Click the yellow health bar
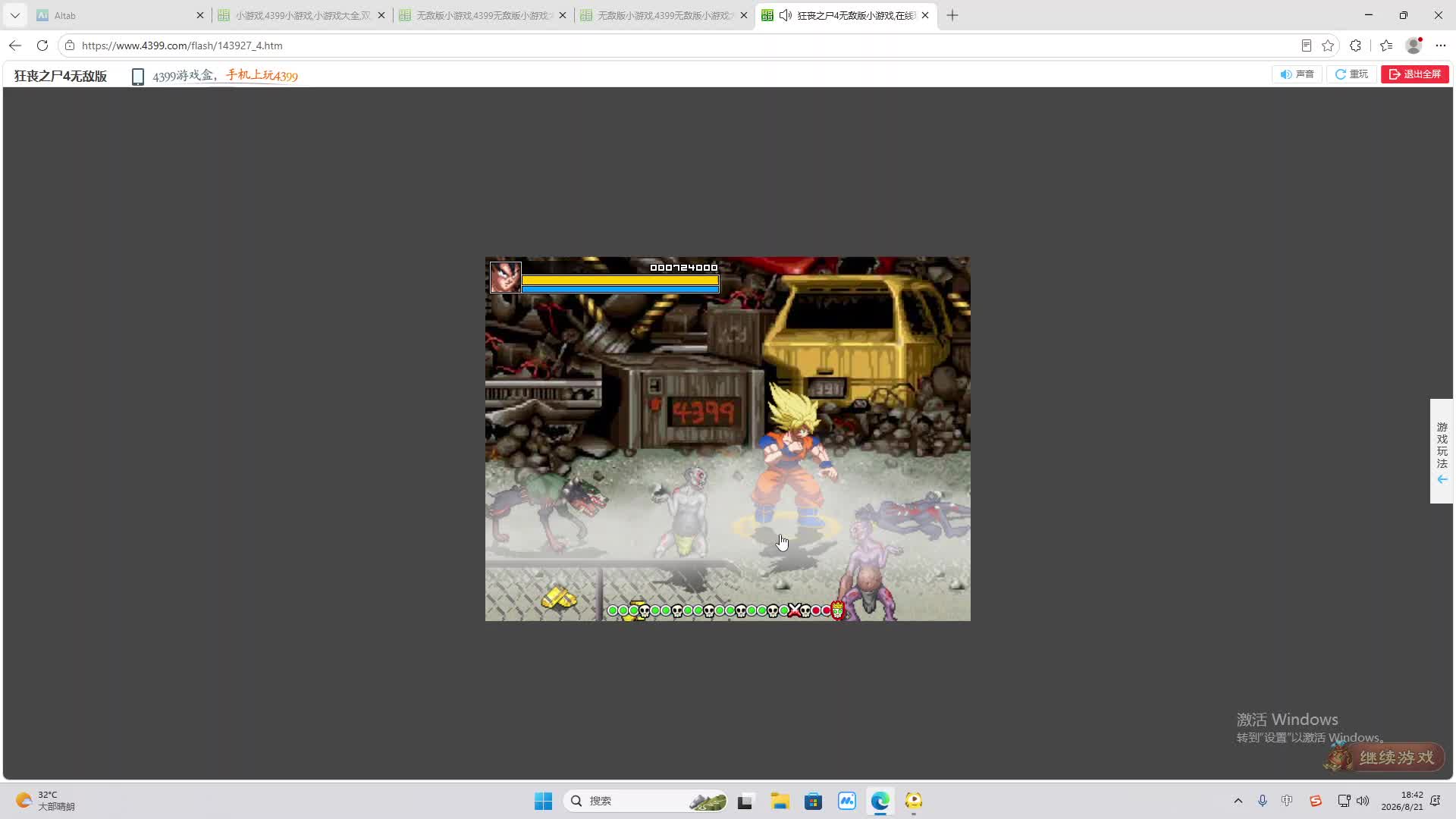Screen dimensions: 1456x819 point(620,280)
